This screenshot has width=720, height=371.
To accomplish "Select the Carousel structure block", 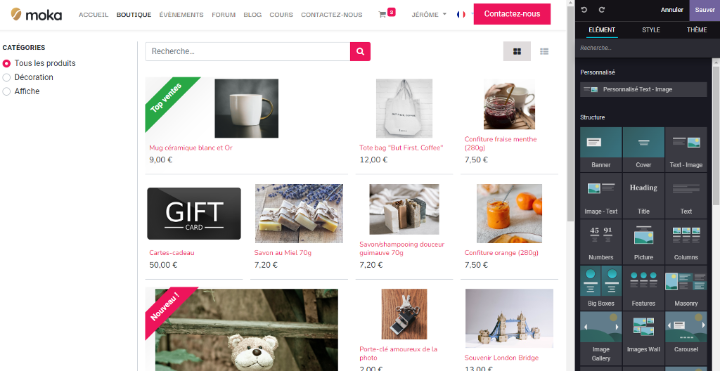I will coord(686,333).
